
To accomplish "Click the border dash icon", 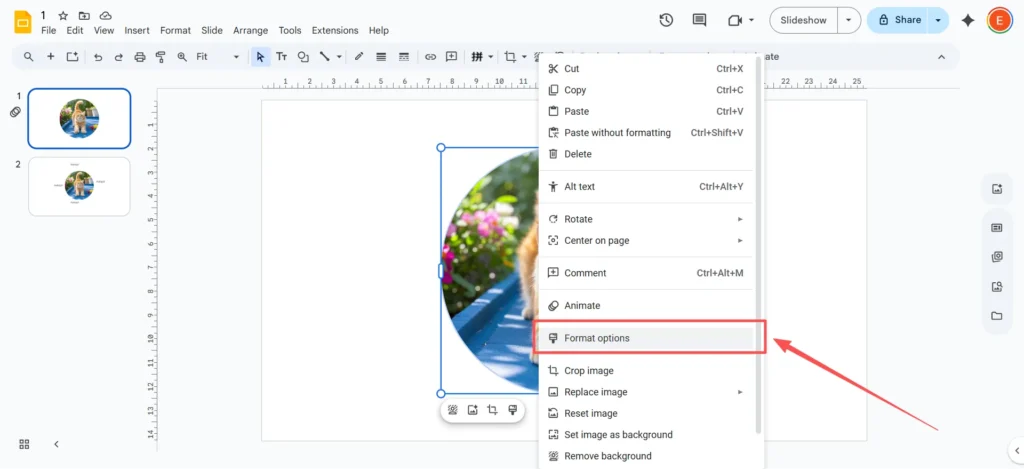I will [404, 57].
